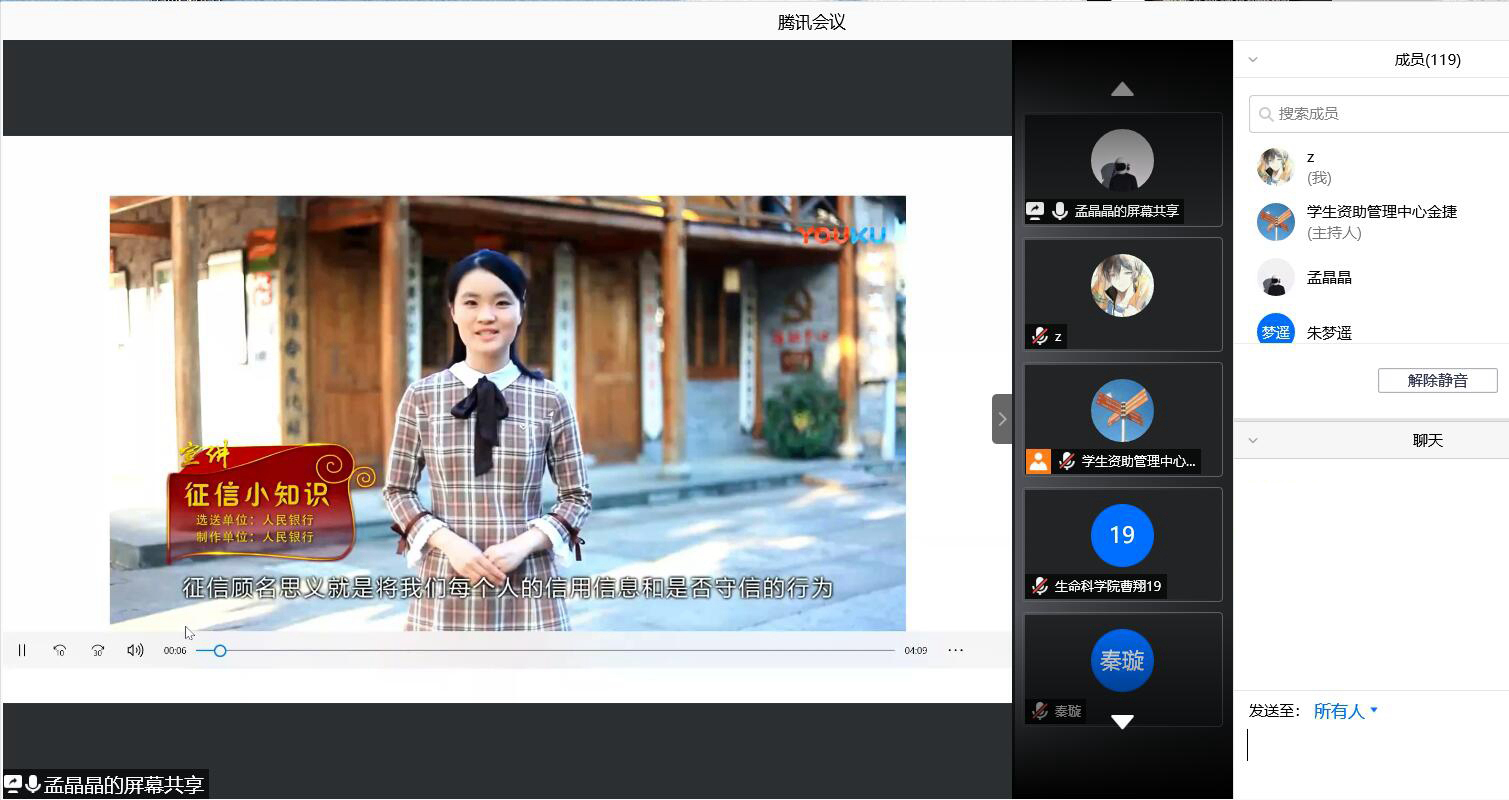Click the 搜索成员 search field

[1379, 114]
